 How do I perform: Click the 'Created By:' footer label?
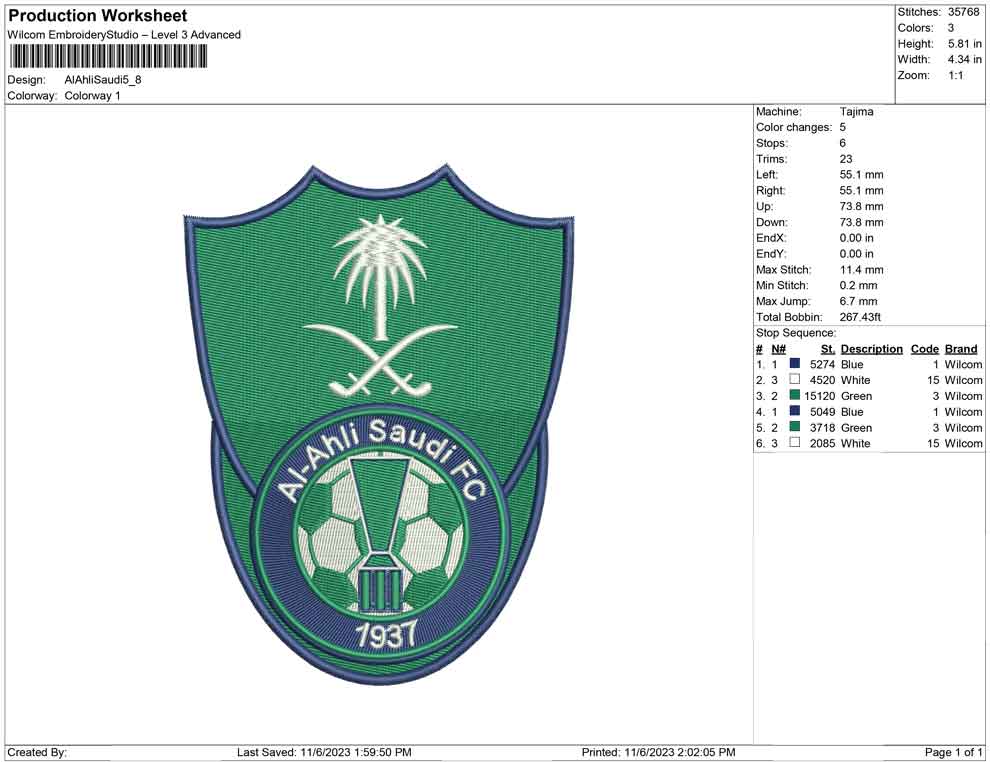[x=37, y=752]
